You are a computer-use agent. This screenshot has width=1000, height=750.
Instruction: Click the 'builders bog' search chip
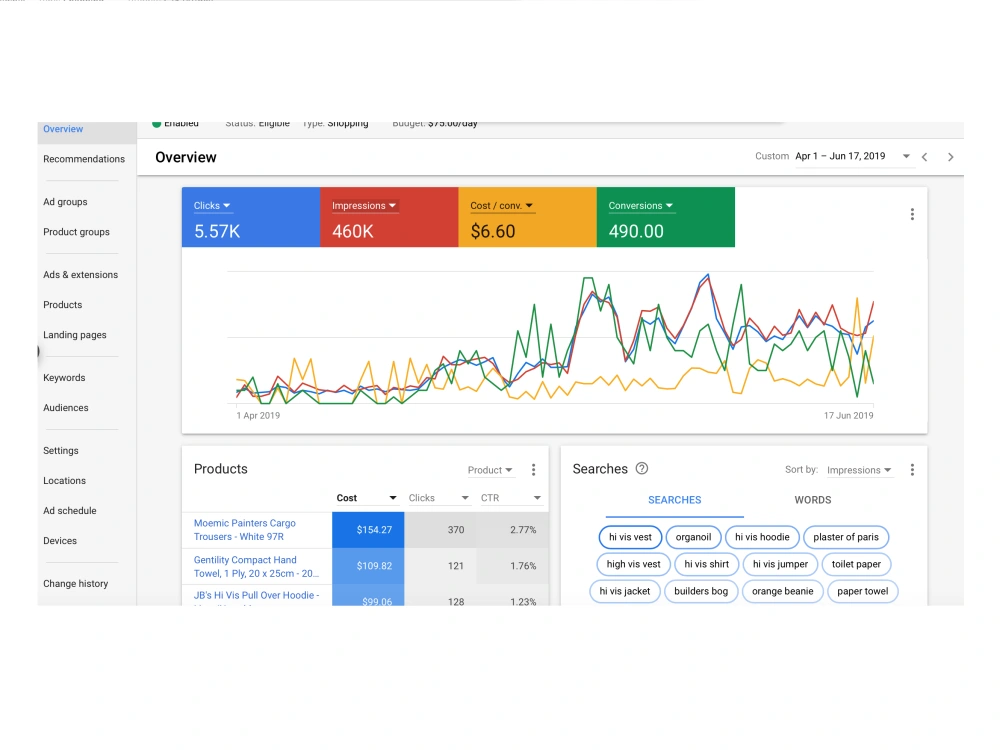coord(701,591)
